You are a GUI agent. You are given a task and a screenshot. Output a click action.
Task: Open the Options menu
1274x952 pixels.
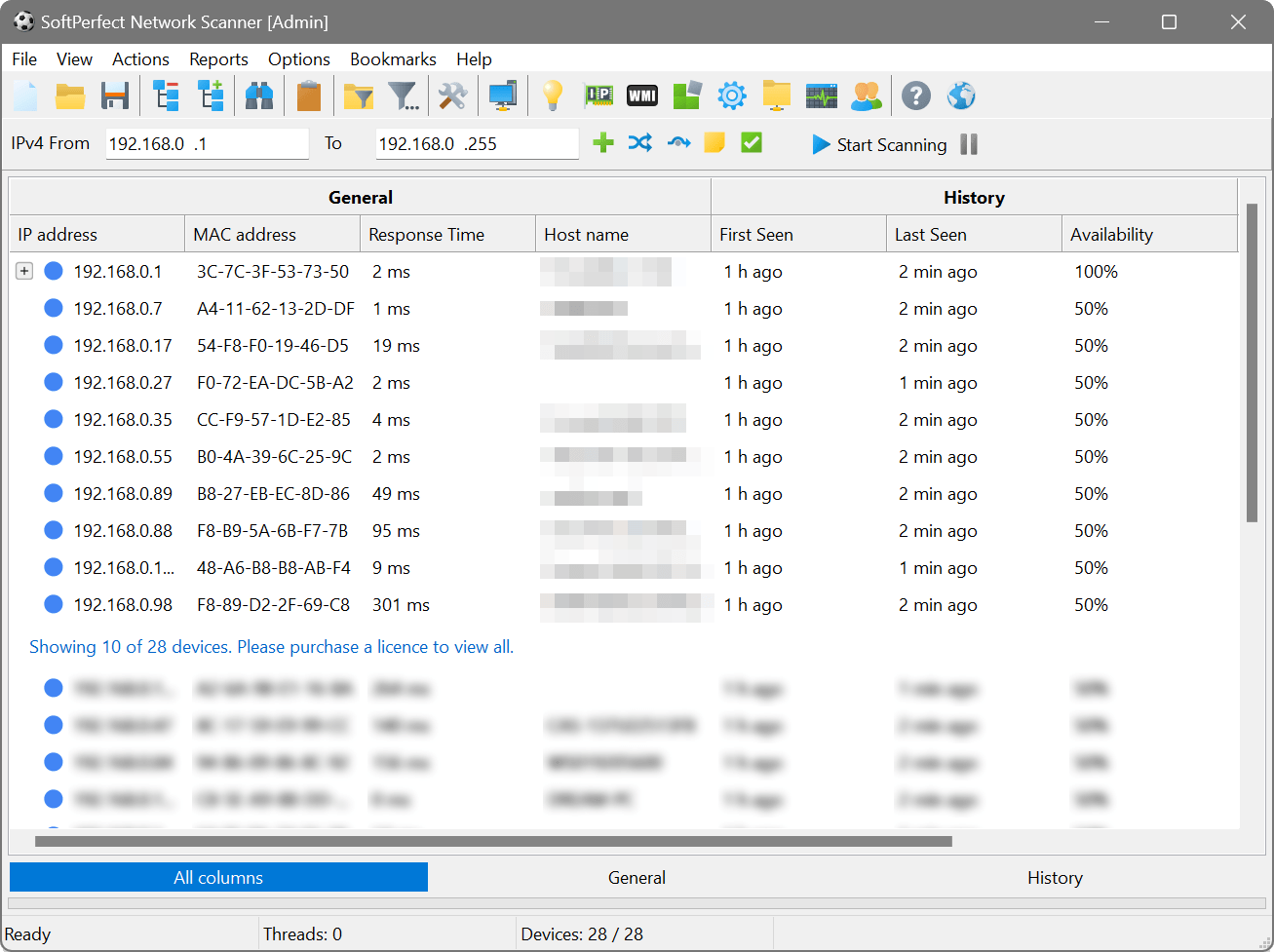[299, 59]
